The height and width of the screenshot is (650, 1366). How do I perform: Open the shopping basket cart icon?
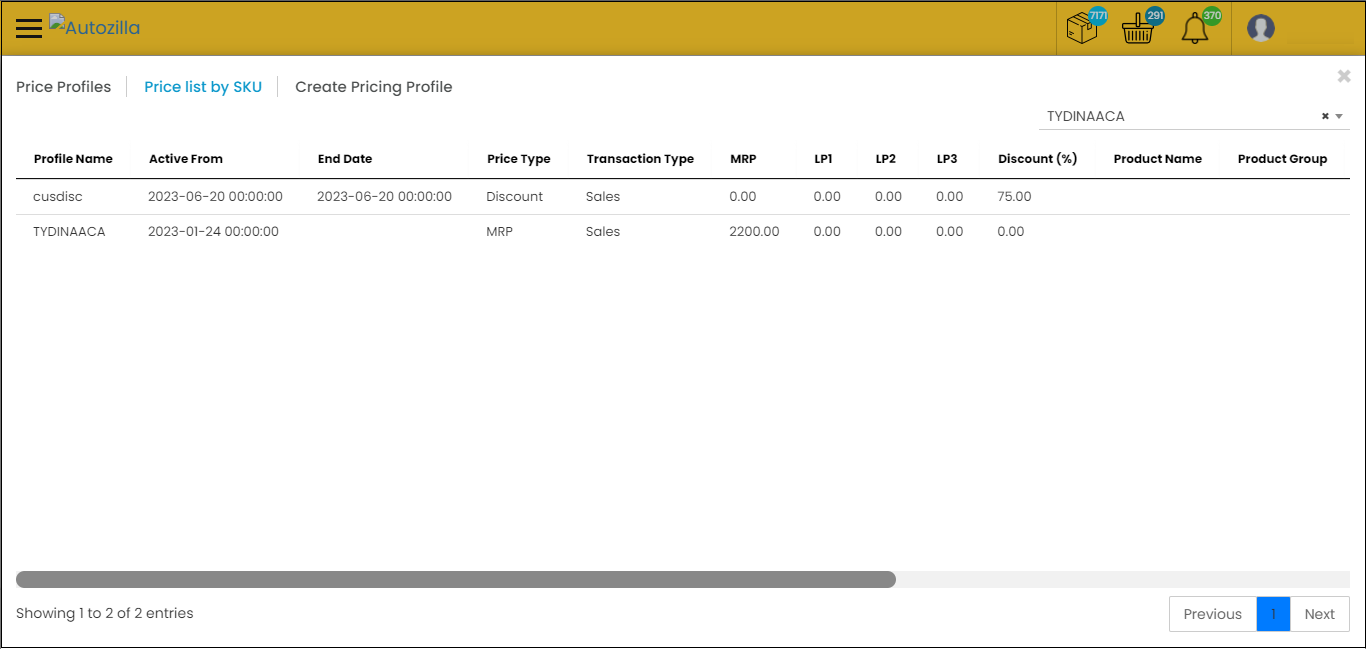pos(1138,28)
